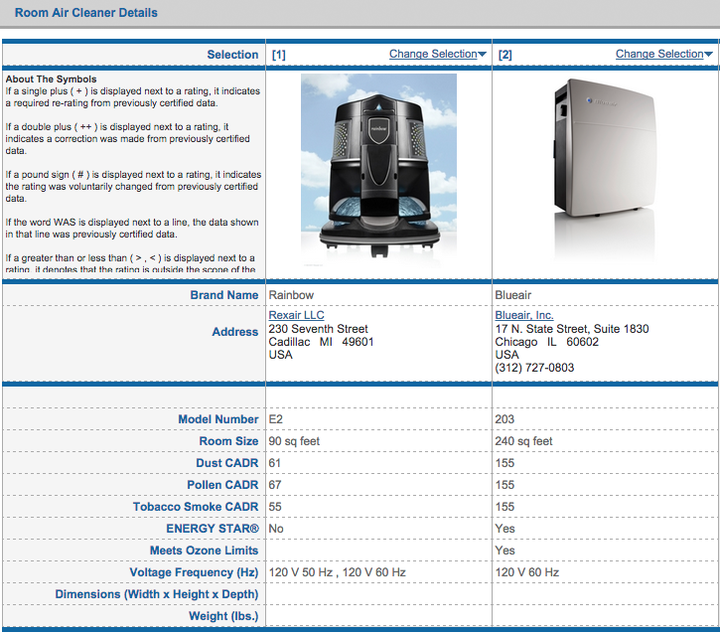
Task: Select the Meets Ozone Limits value Yes
Action: click(x=505, y=550)
